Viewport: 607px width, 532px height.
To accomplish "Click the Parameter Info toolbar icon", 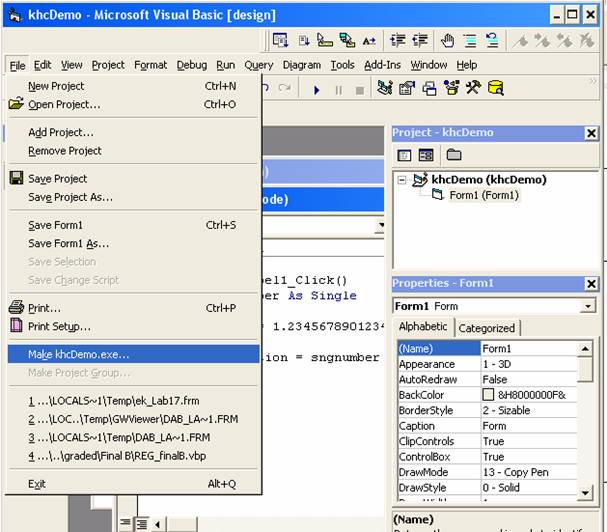I will click(x=347, y=40).
